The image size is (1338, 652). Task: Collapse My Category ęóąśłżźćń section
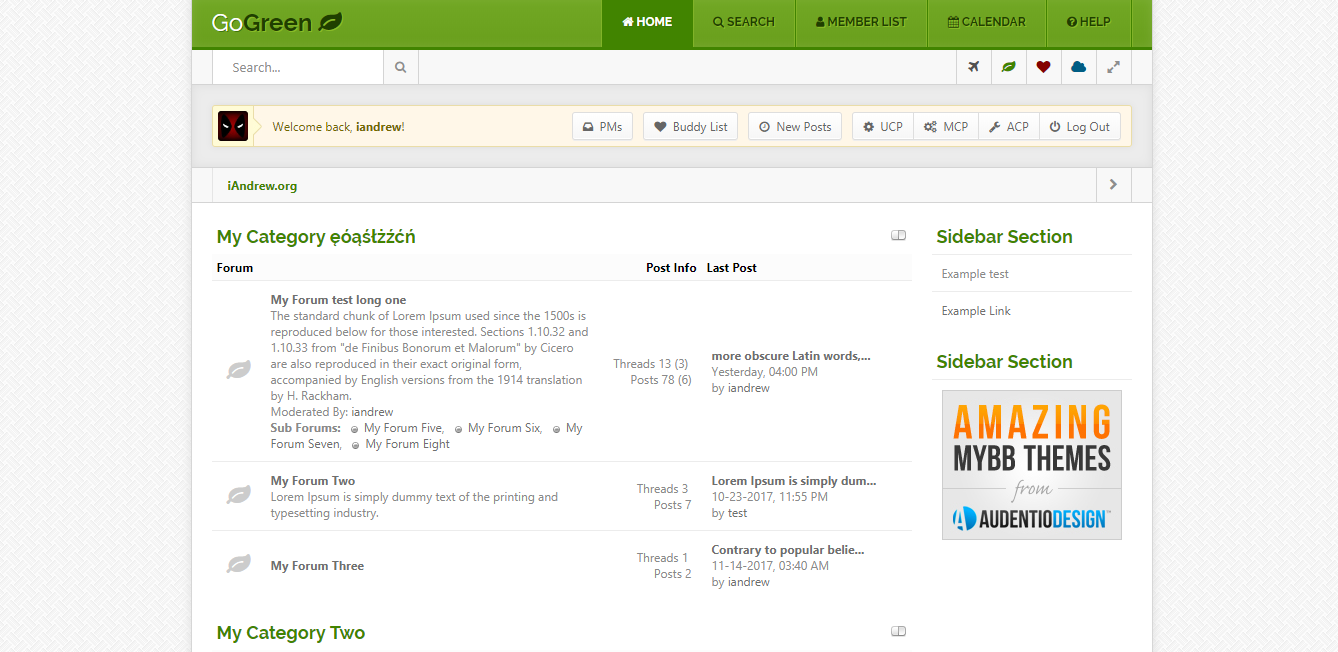(898, 236)
